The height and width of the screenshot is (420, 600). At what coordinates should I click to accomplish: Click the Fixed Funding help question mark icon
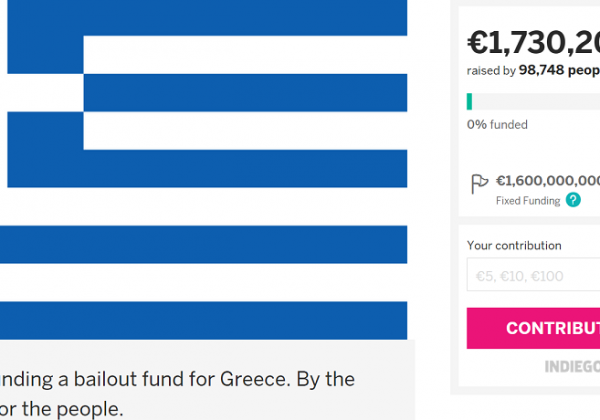click(573, 200)
